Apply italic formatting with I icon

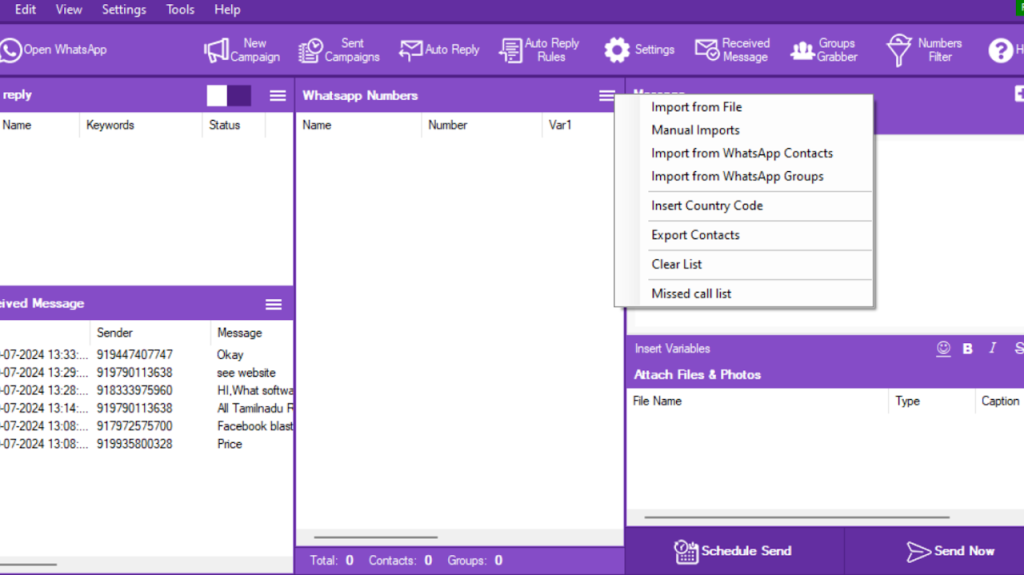coord(993,348)
